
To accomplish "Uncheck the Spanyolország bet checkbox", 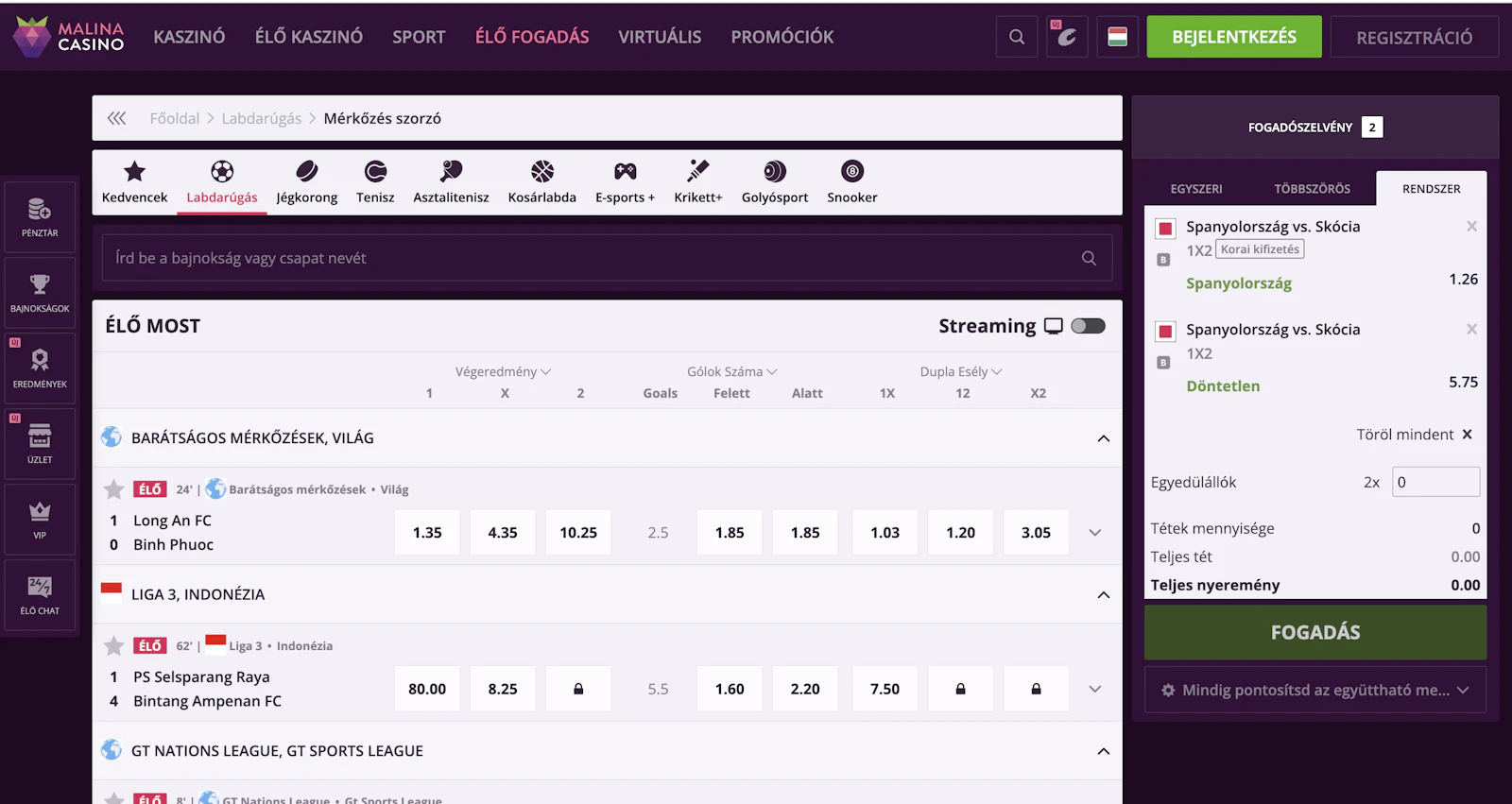I will point(1165,228).
